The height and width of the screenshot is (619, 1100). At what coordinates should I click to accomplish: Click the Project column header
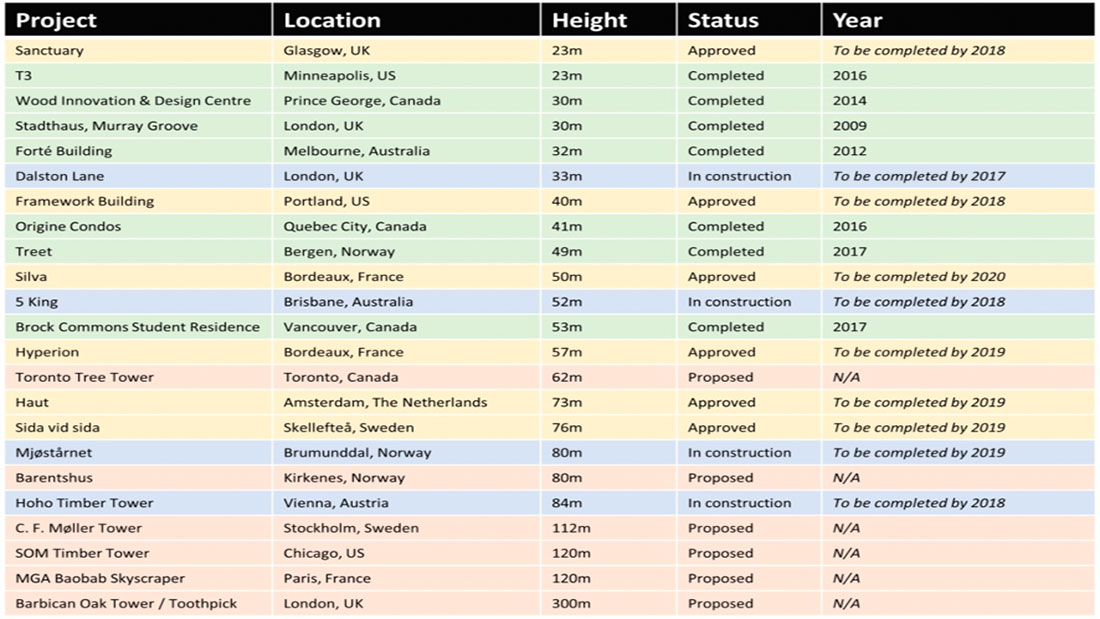[x=56, y=20]
